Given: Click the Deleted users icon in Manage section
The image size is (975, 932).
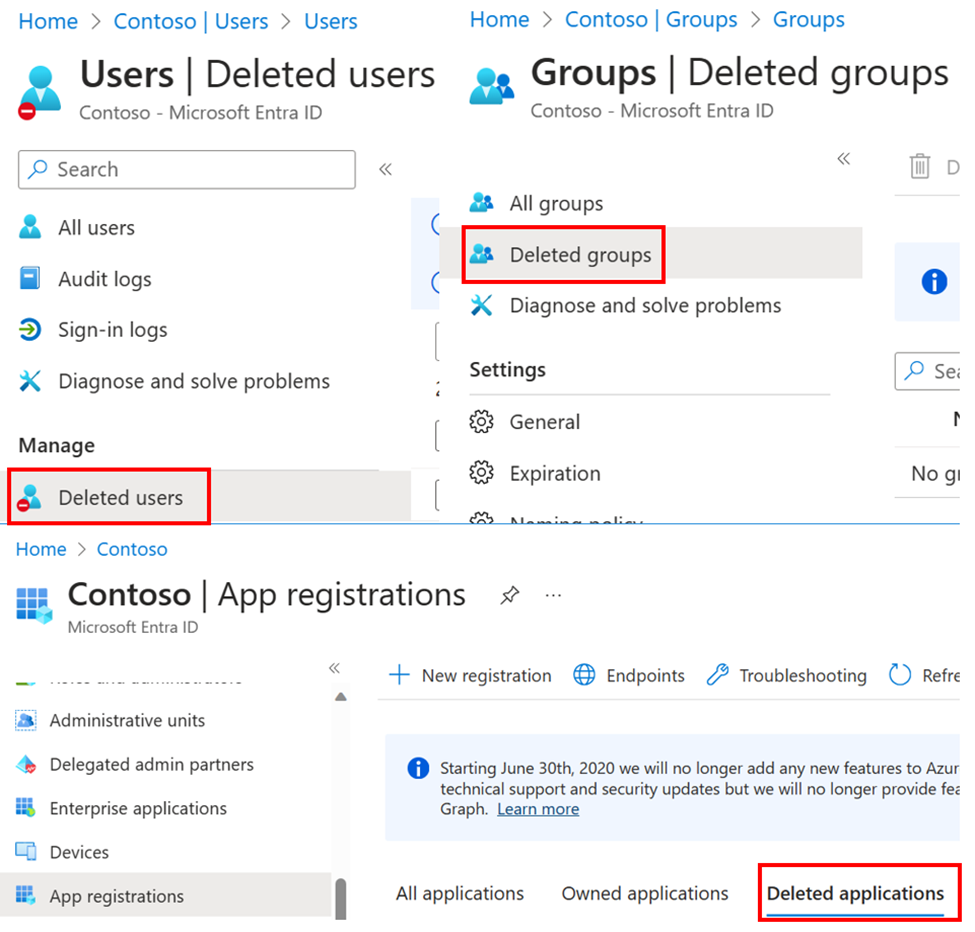Looking at the screenshot, I should (29, 498).
